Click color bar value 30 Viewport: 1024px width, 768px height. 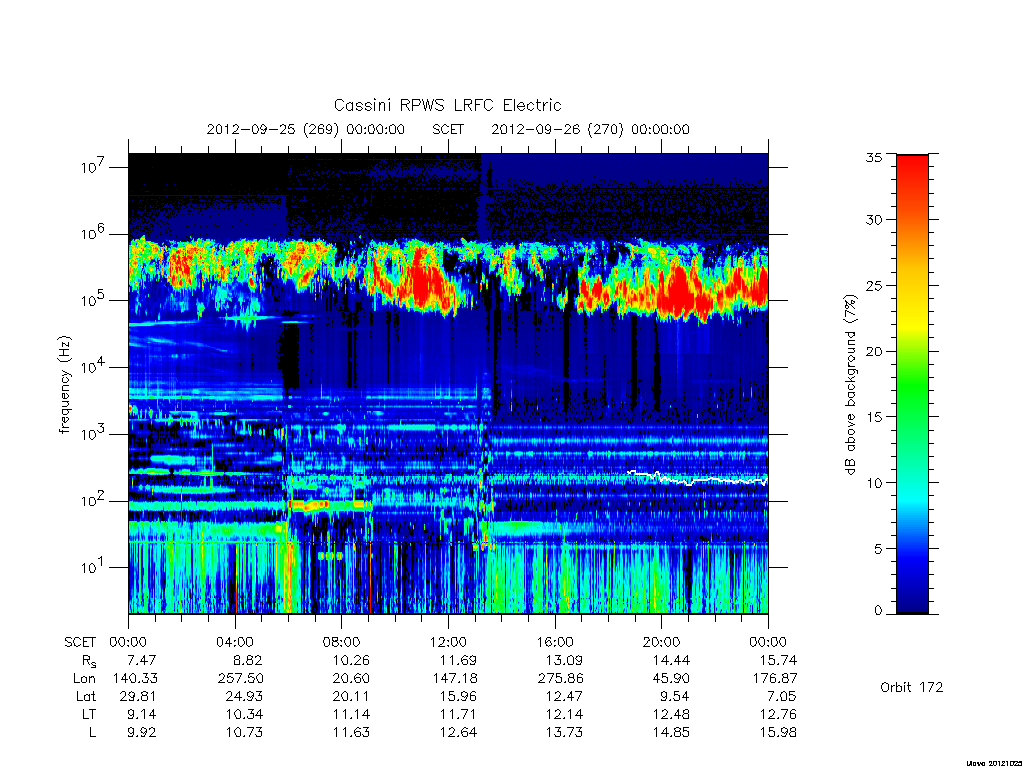873,219
